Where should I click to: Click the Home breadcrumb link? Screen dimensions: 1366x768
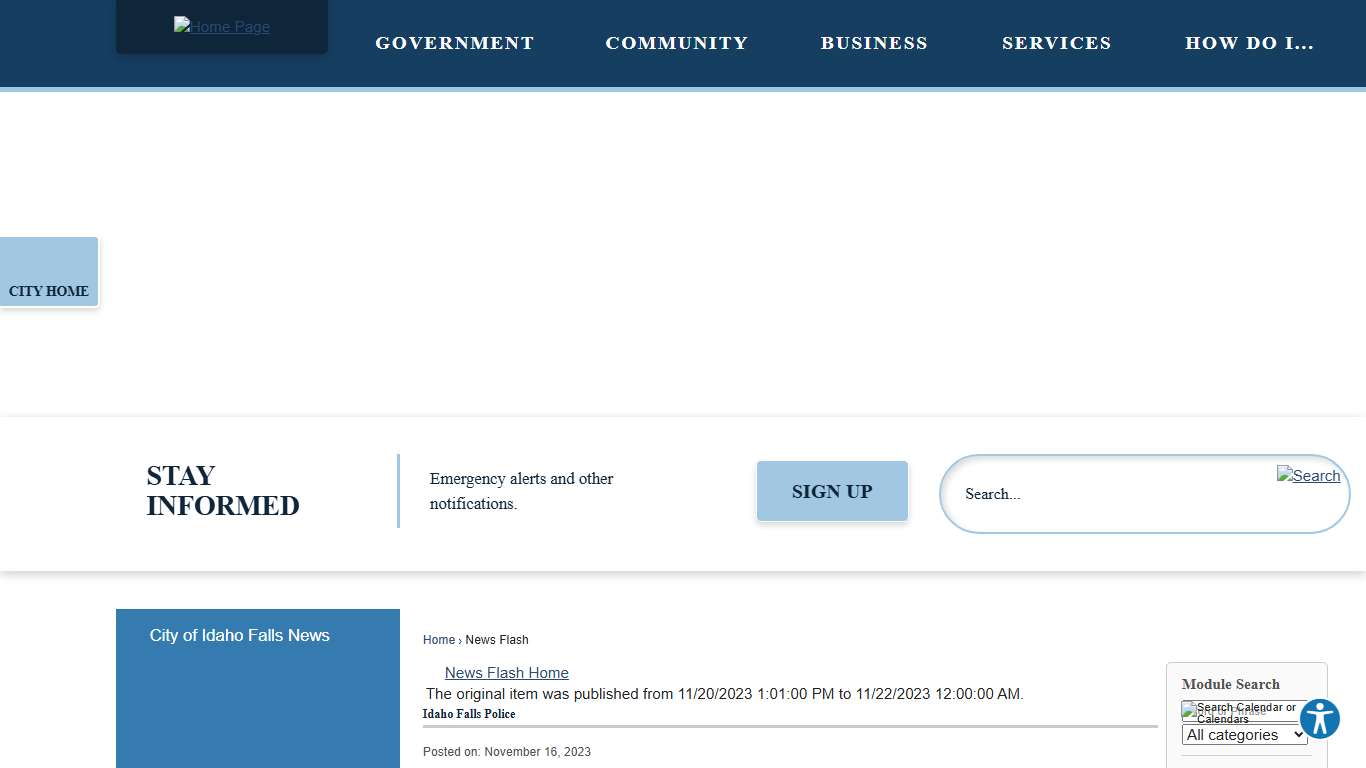pyautogui.click(x=438, y=640)
